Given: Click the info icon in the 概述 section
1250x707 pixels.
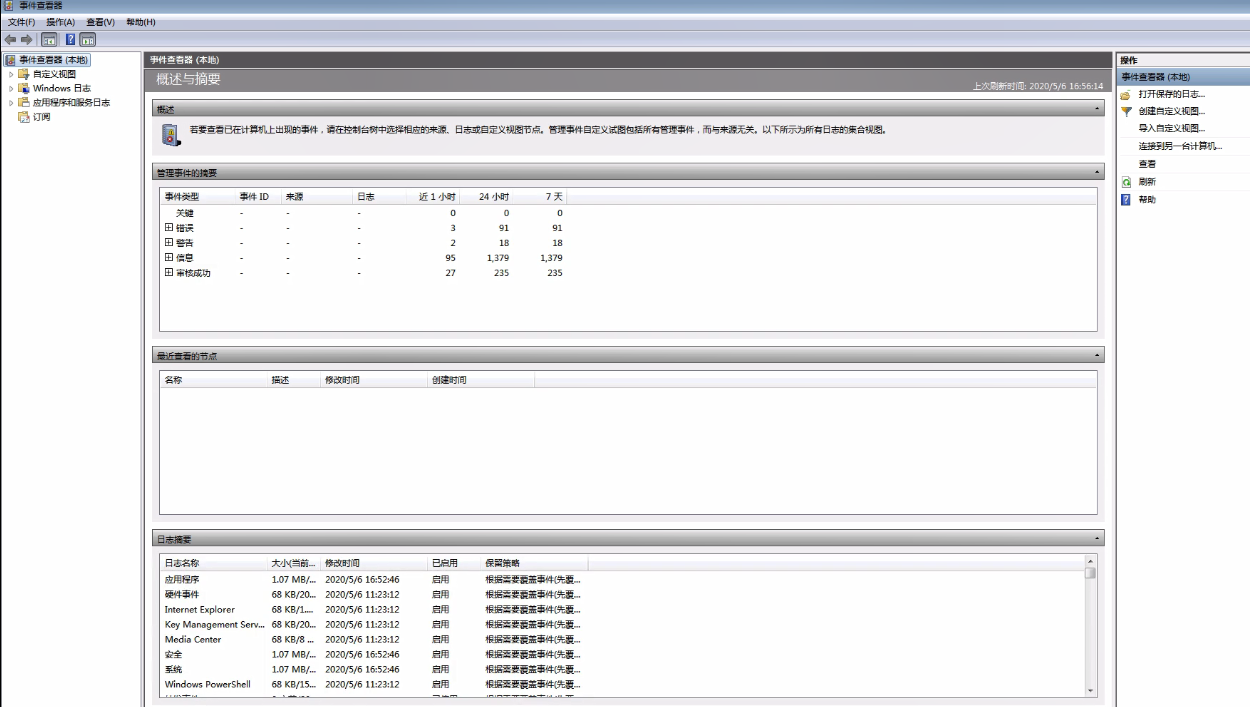Looking at the screenshot, I should (171, 133).
